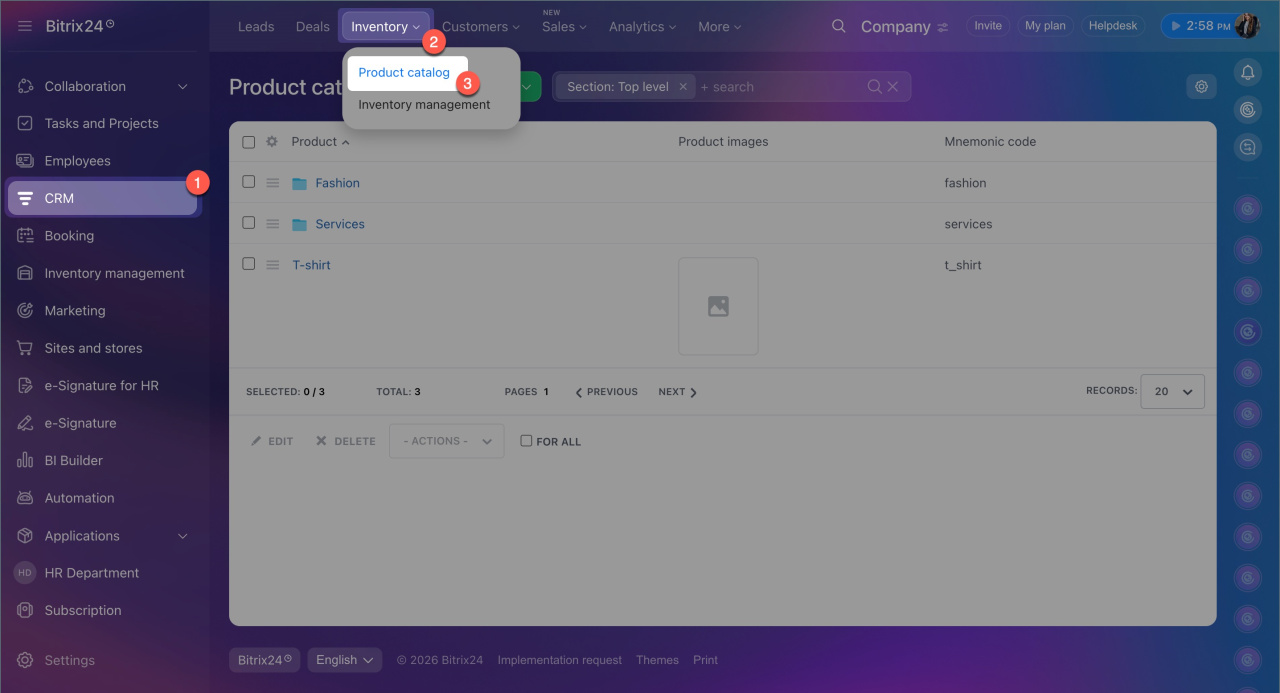Open the English language selector

345,660
